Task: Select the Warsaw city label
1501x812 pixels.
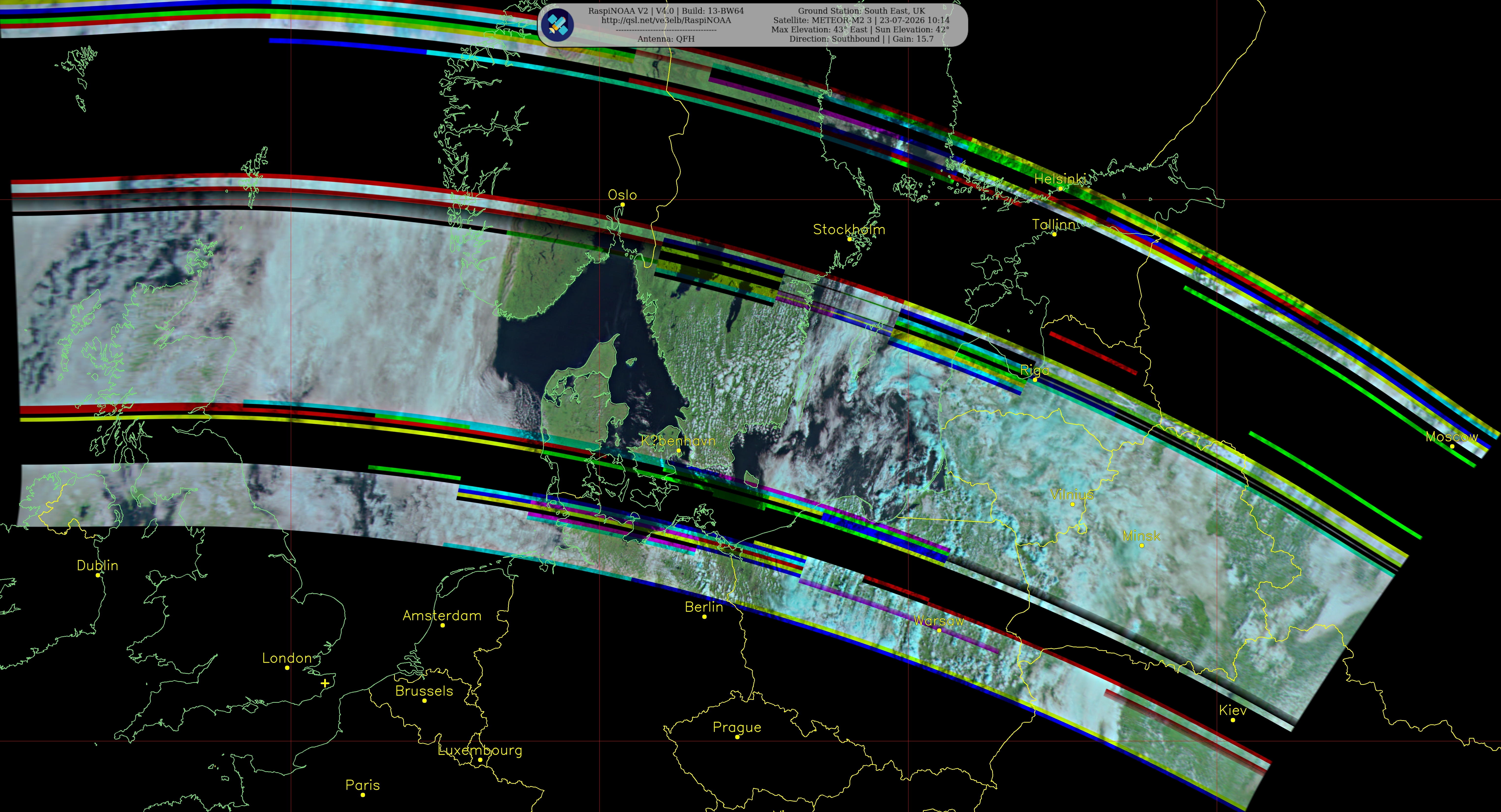Action: click(939, 621)
